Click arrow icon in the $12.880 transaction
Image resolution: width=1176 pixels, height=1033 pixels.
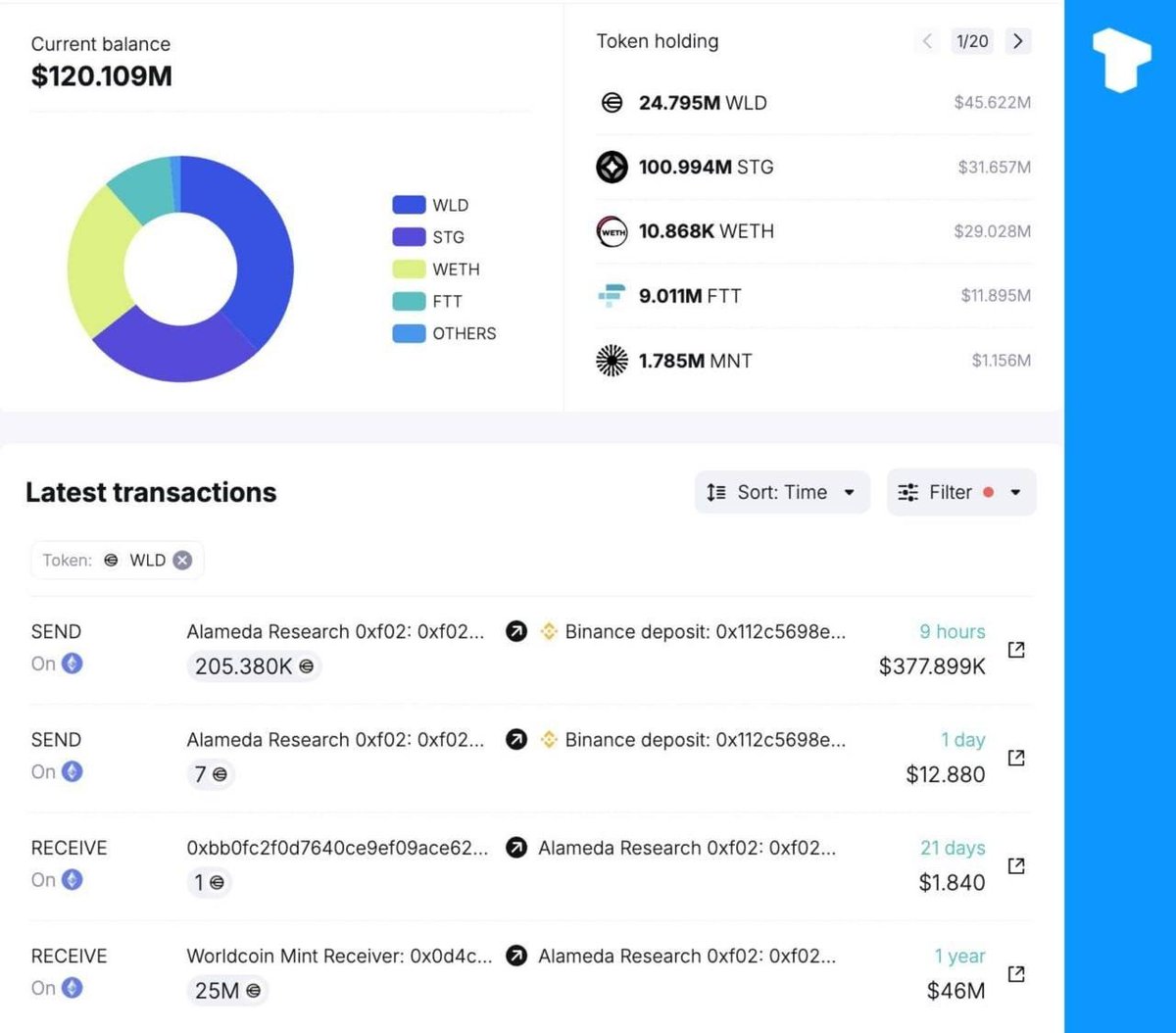[x=516, y=739]
